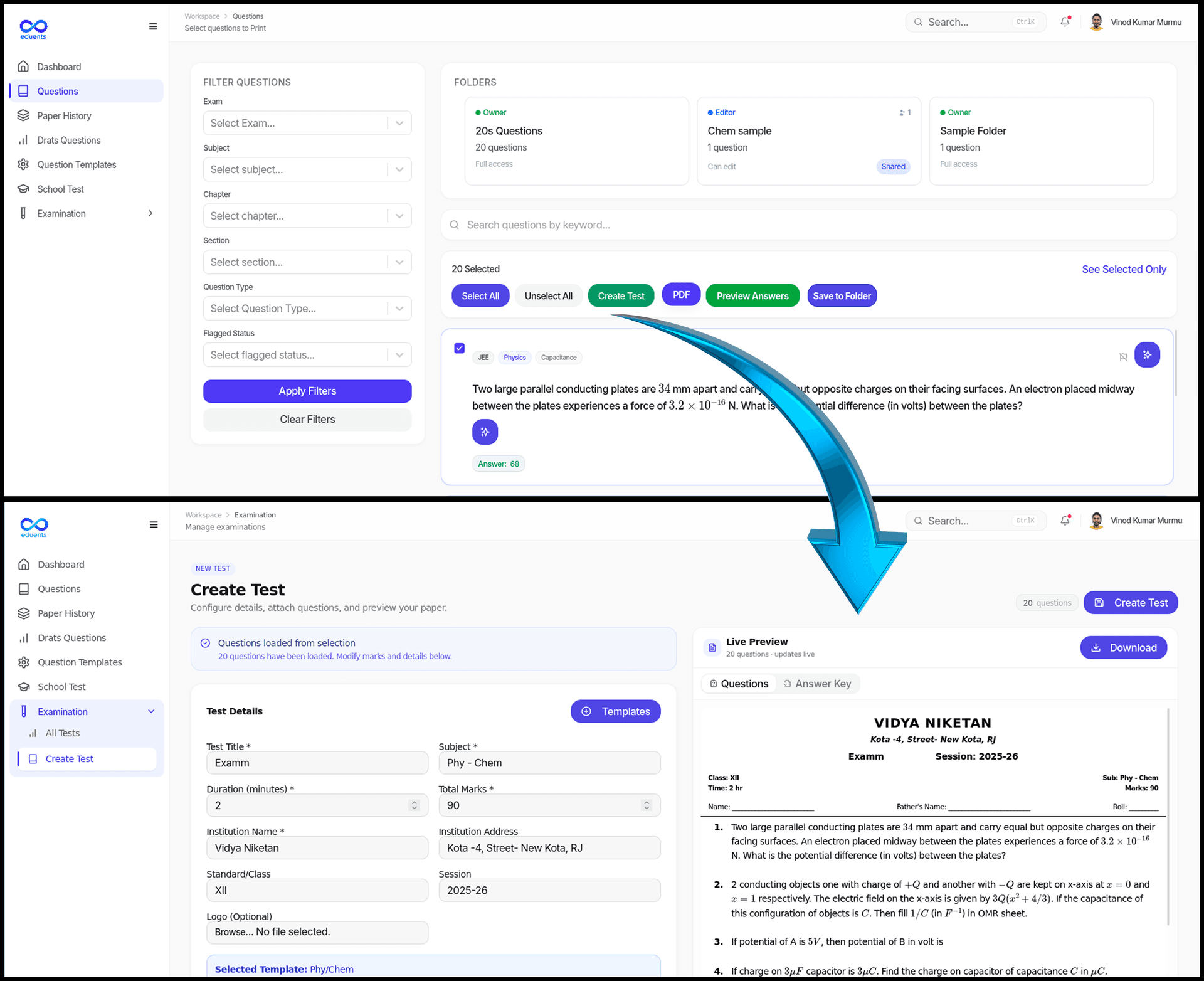Screen dimensions: 1204x981
Task: Click Examination icon in top sidebar
Action: pos(23,213)
